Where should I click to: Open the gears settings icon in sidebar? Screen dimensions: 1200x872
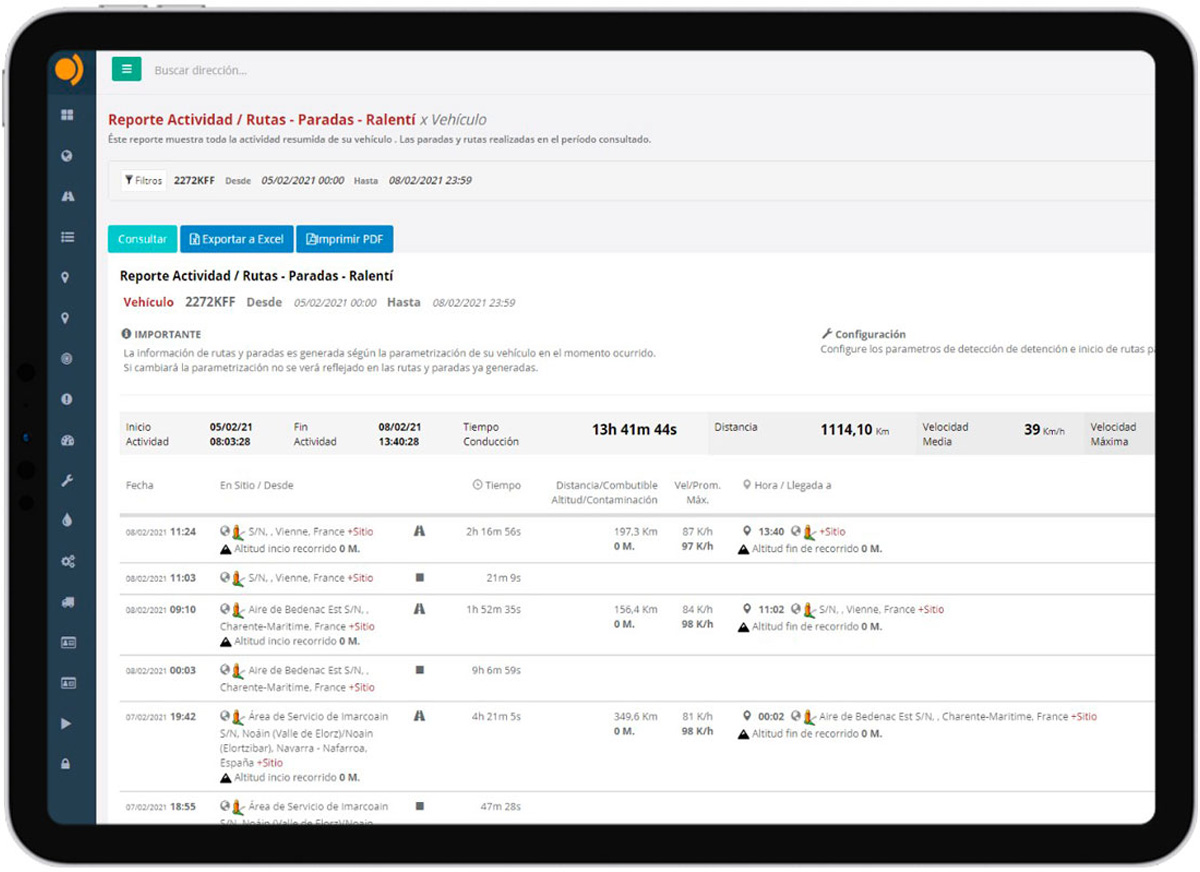(67, 562)
